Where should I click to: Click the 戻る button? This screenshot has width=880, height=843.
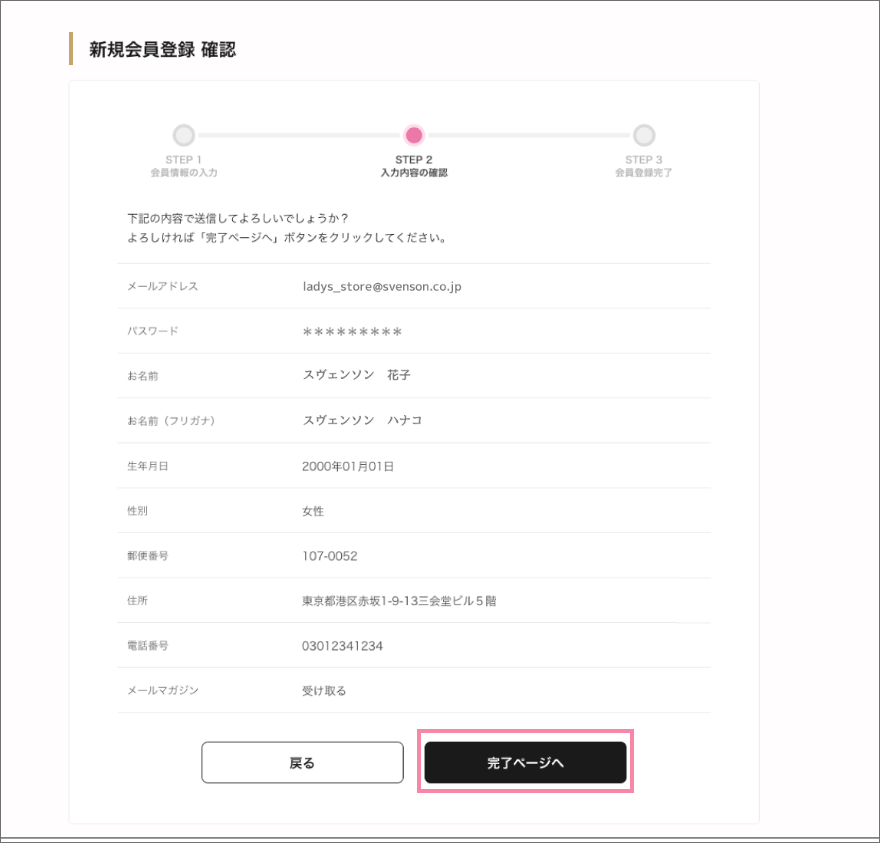click(x=302, y=761)
